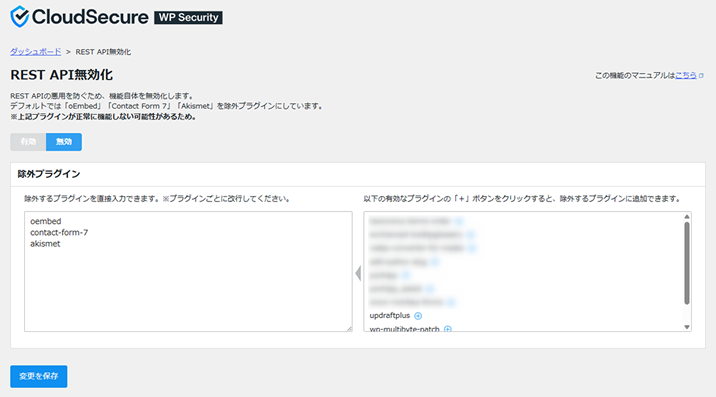Screen dimensions: 716x397
Task: Click the plugin list scrollbar up arrow
Action: tap(687, 217)
